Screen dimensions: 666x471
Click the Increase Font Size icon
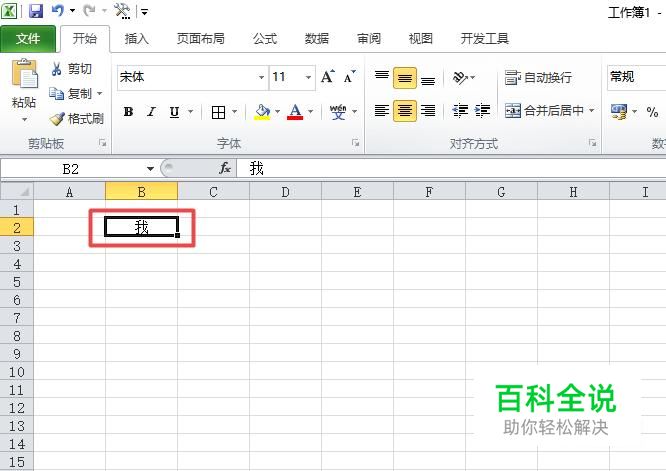327,77
